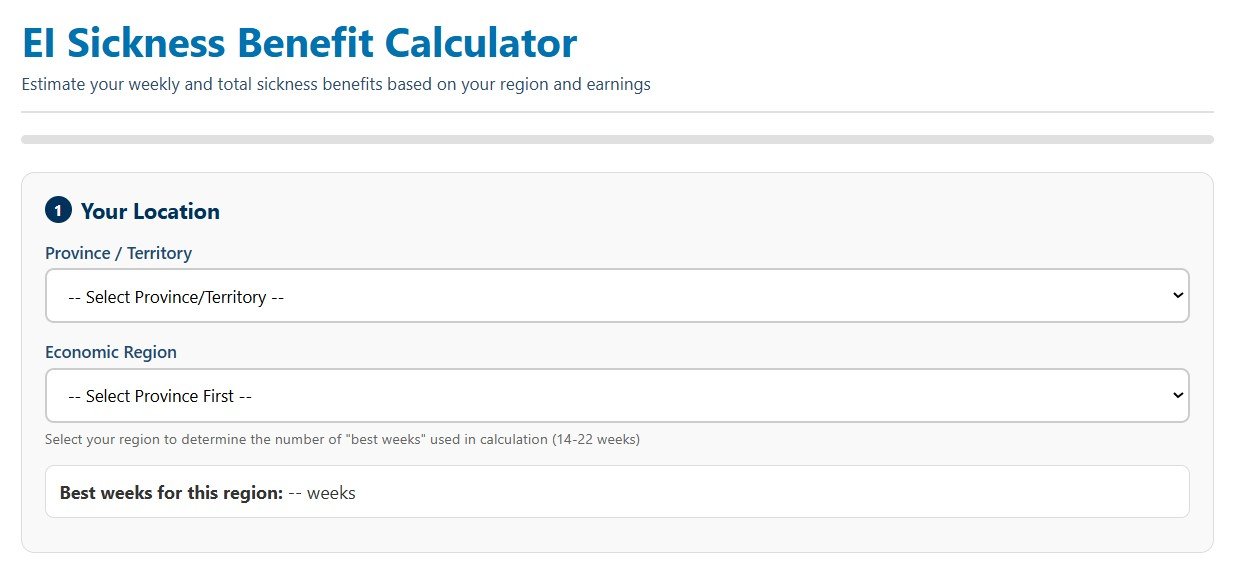Click the EI Sickness Benefit Calculator title
The height and width of the screenshot is (565, 1235).
(299, 43)
